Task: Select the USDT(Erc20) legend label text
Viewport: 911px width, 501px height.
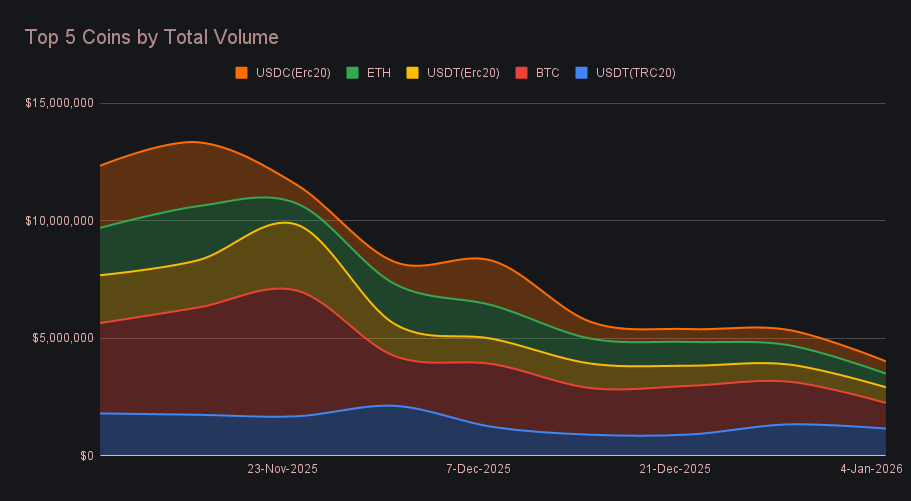Action: pyautogui.click(x=463, y=73)
